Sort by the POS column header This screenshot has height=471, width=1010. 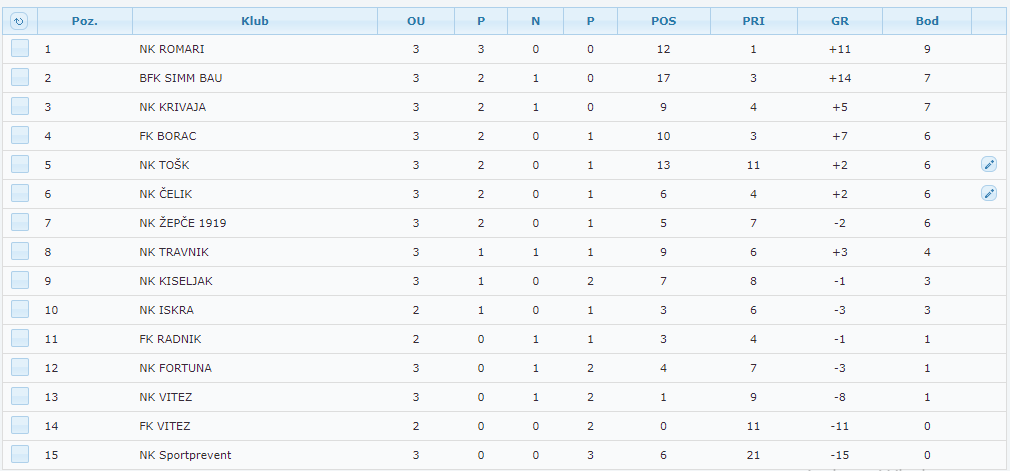[664, 21]
